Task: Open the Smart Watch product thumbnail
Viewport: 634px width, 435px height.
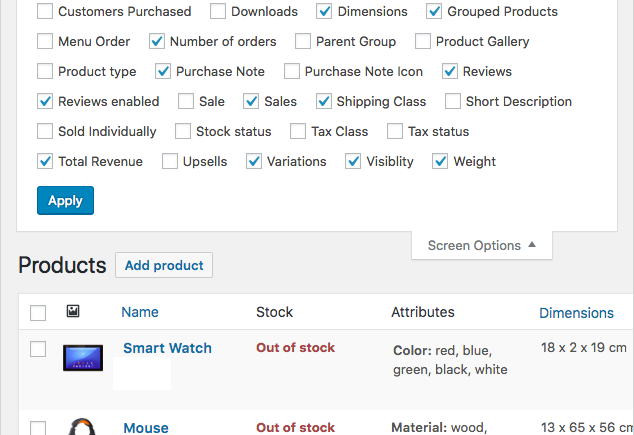Action: (83, 357)
